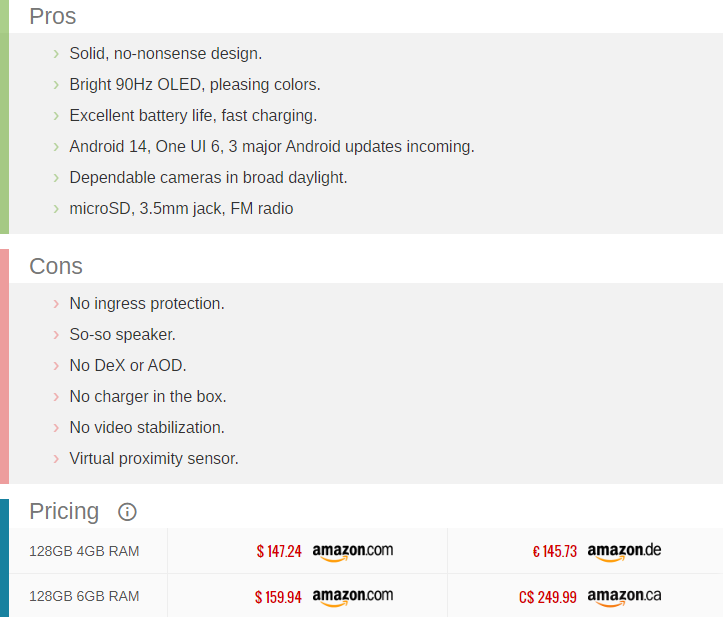
Task: Click chevron beside 'No ingress protection'
Action: (x=56, y=304)
